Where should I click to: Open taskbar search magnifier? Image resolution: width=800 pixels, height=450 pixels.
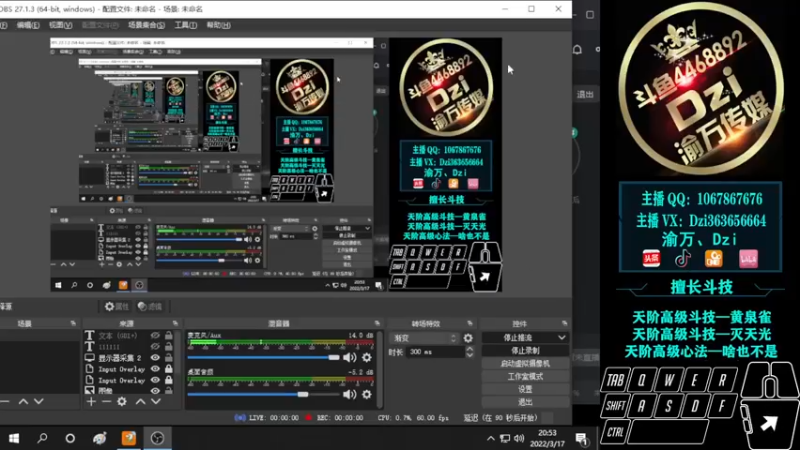pyautogui.click(x=42, y=438)
